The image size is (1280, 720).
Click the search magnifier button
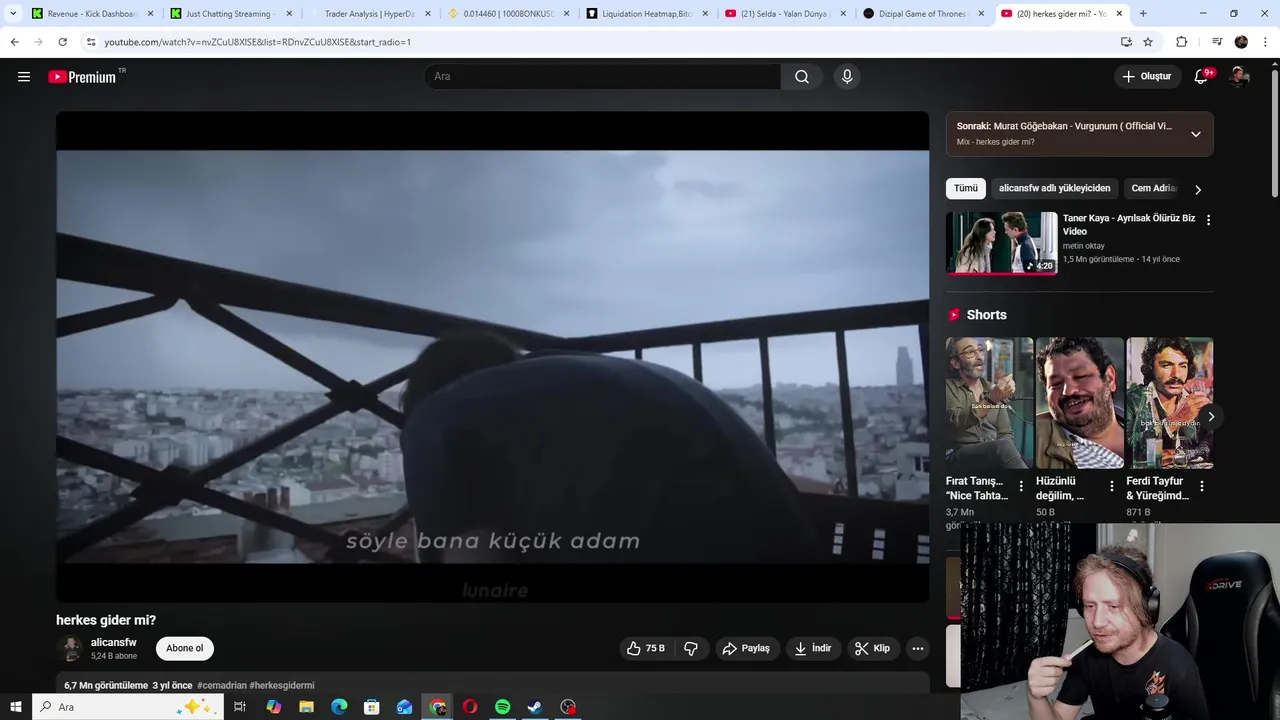click(802, 77)
